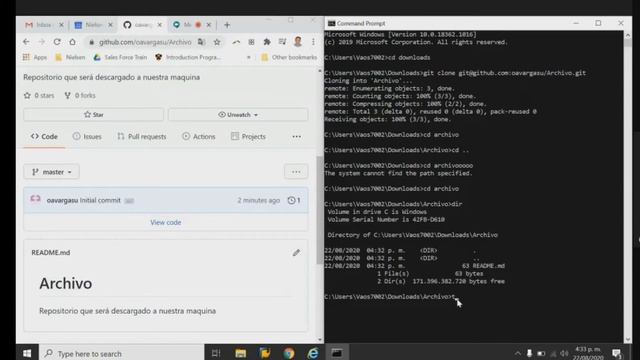This screenshot has width=640, height=360.
Task: Click the translate icon in address bar
Action: pyautogui.click(x=201, y=42)
